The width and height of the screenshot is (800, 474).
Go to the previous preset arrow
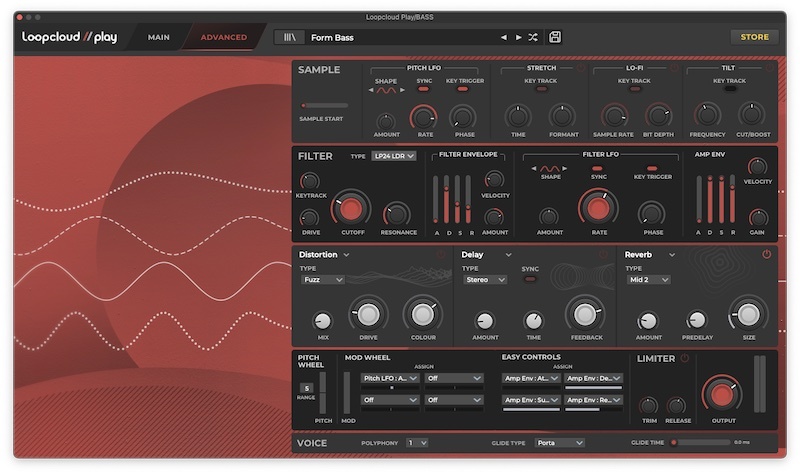point(504,37)
